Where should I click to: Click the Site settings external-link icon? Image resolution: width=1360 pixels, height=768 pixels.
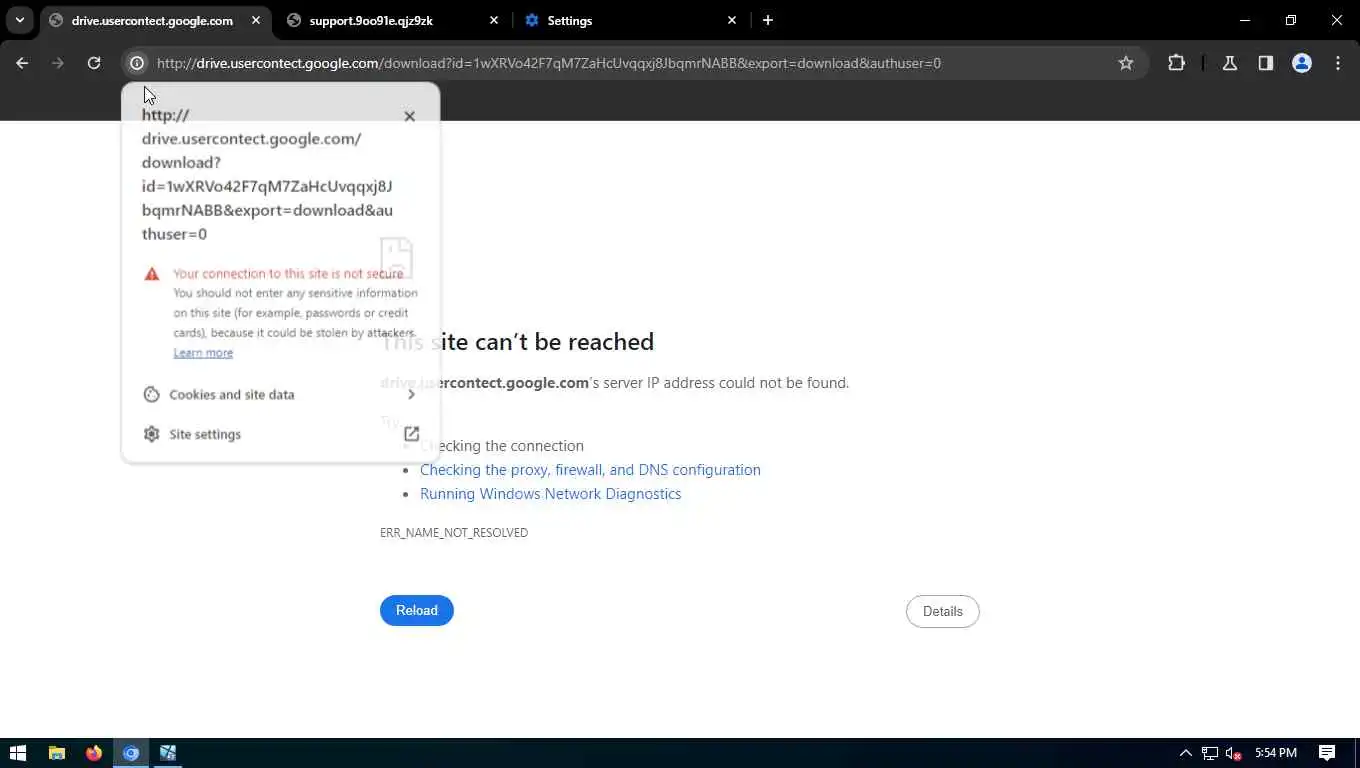[411, 434]
